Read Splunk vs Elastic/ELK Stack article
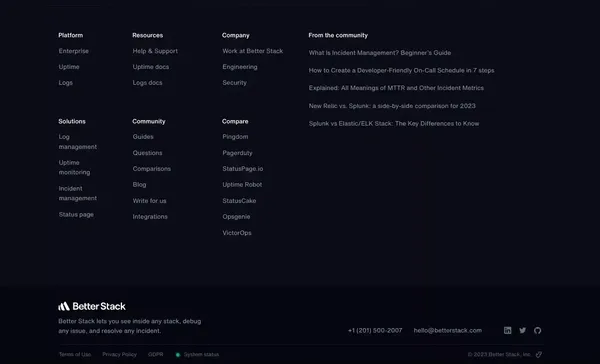This screenshot has height=364, width=600. (394, 124)
